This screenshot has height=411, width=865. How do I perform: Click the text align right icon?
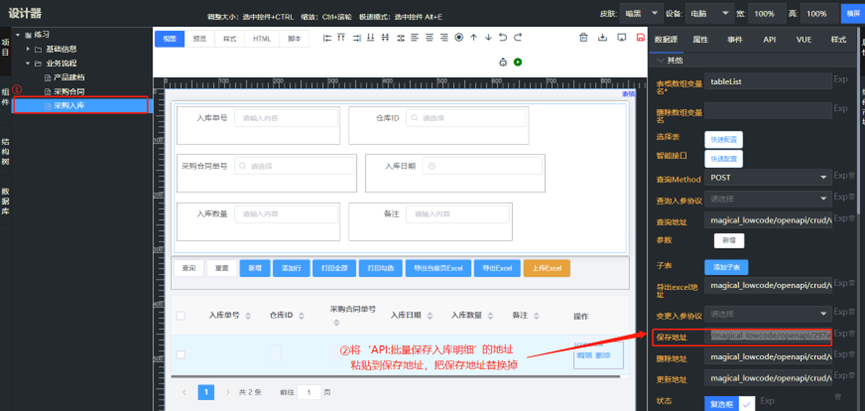(x=444, y=38)
